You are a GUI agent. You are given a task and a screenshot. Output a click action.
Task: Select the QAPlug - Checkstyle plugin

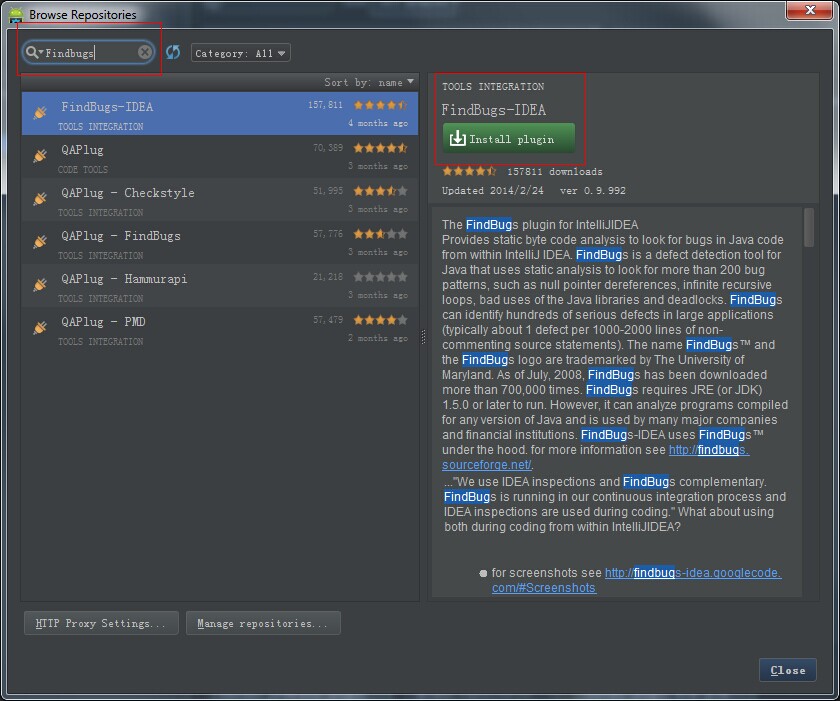tap(220, 200)
